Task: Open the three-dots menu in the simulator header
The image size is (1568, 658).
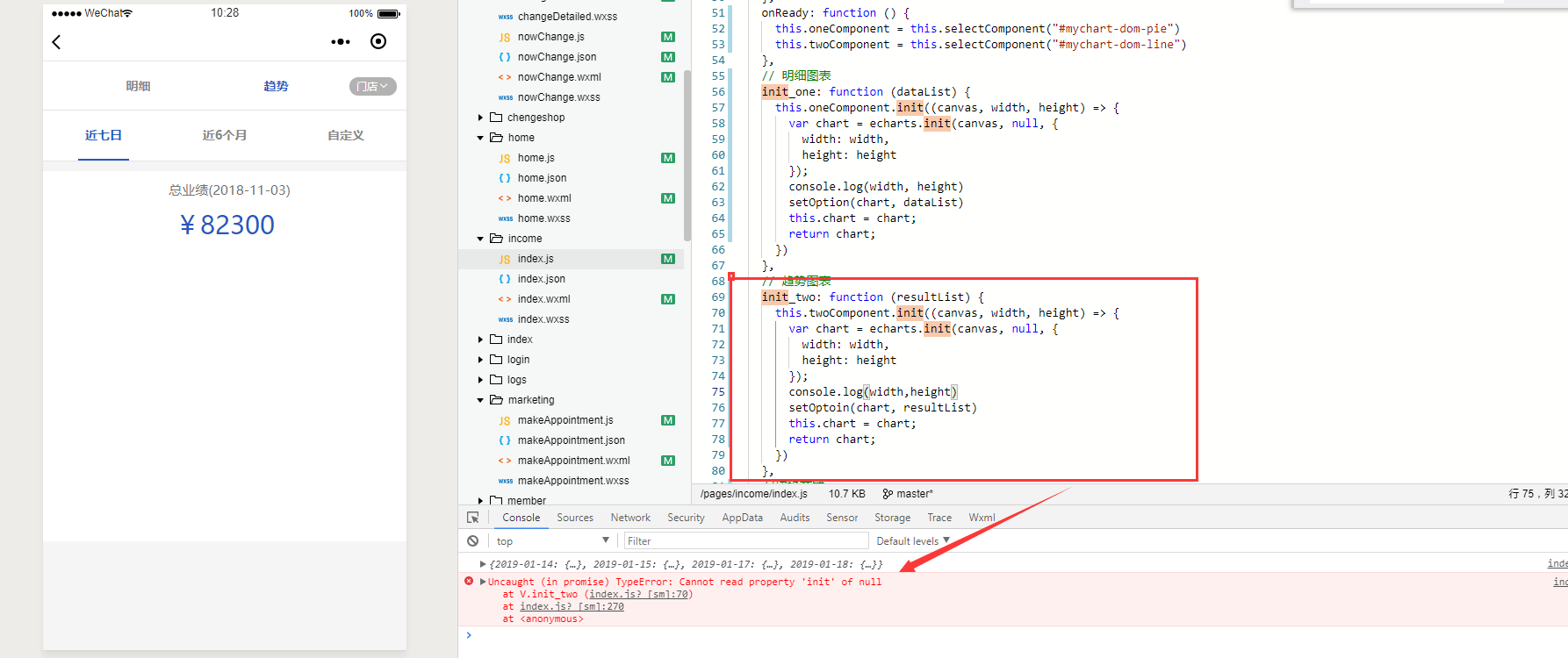Action: (341, 41)
